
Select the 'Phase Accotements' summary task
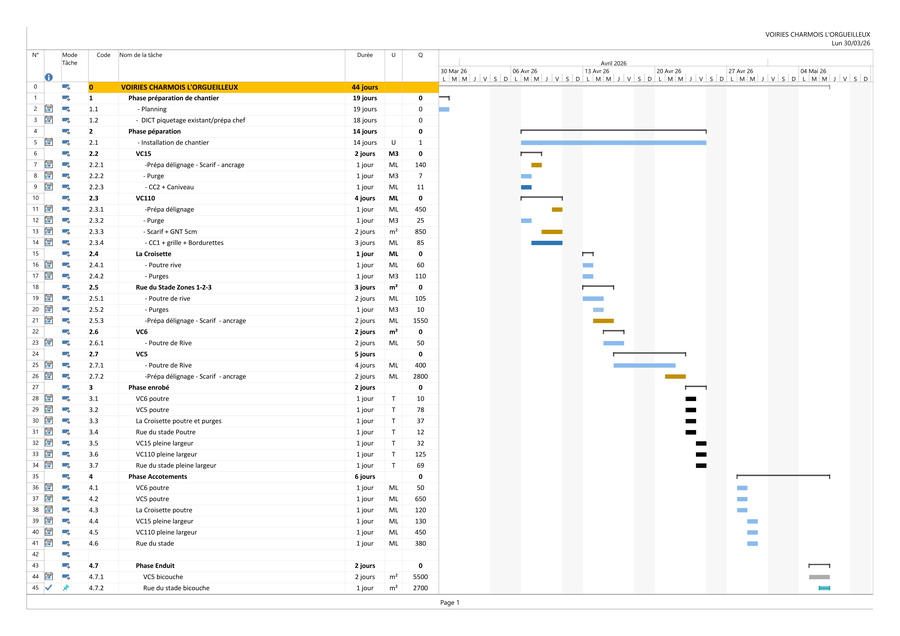coord(157,477)
